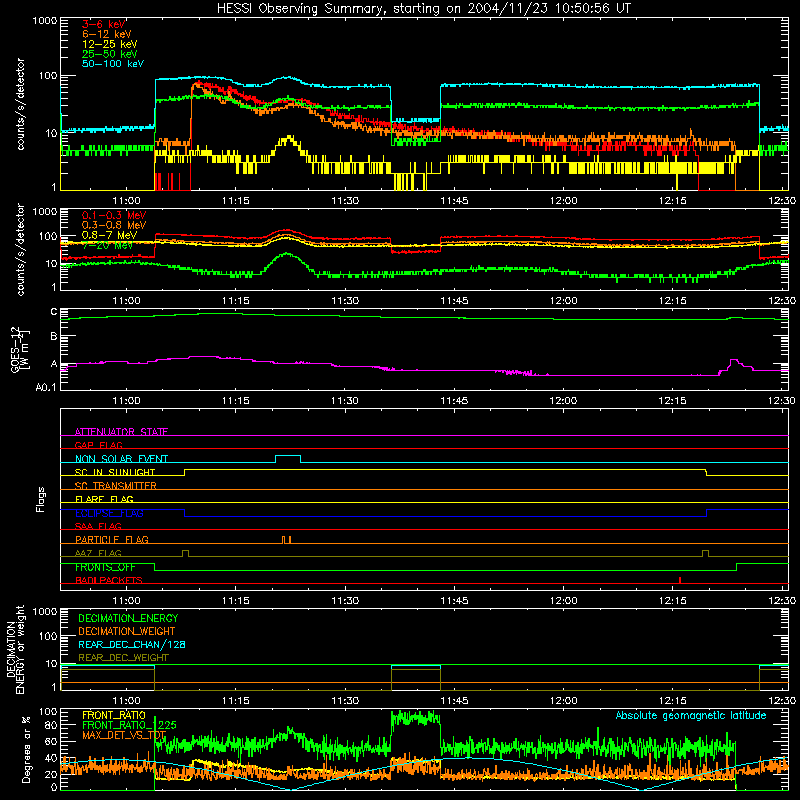Click the 0.1-0.3 MeV legend label
Viewport: 800px width, 800px height.
point(114,215)
